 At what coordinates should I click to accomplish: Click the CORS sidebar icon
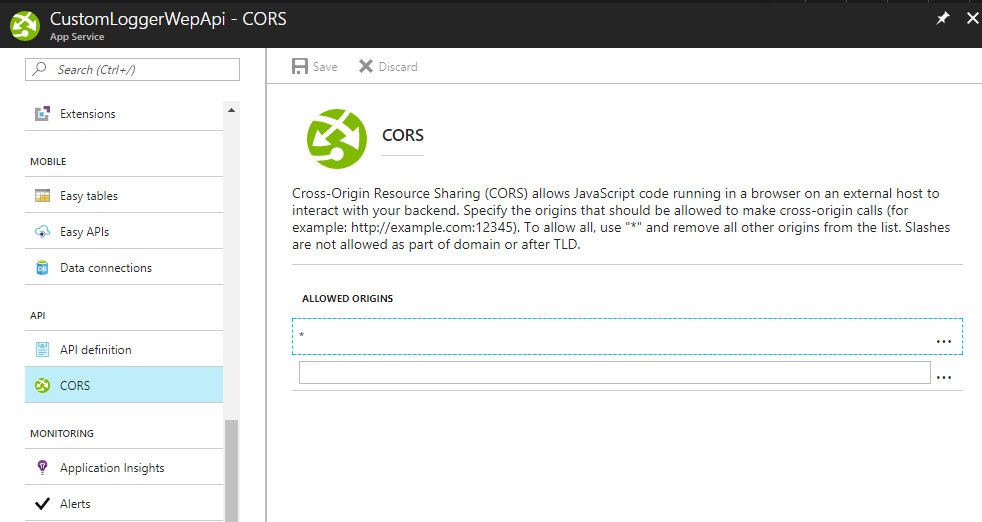pyautogui.click(x=42, y=385)
